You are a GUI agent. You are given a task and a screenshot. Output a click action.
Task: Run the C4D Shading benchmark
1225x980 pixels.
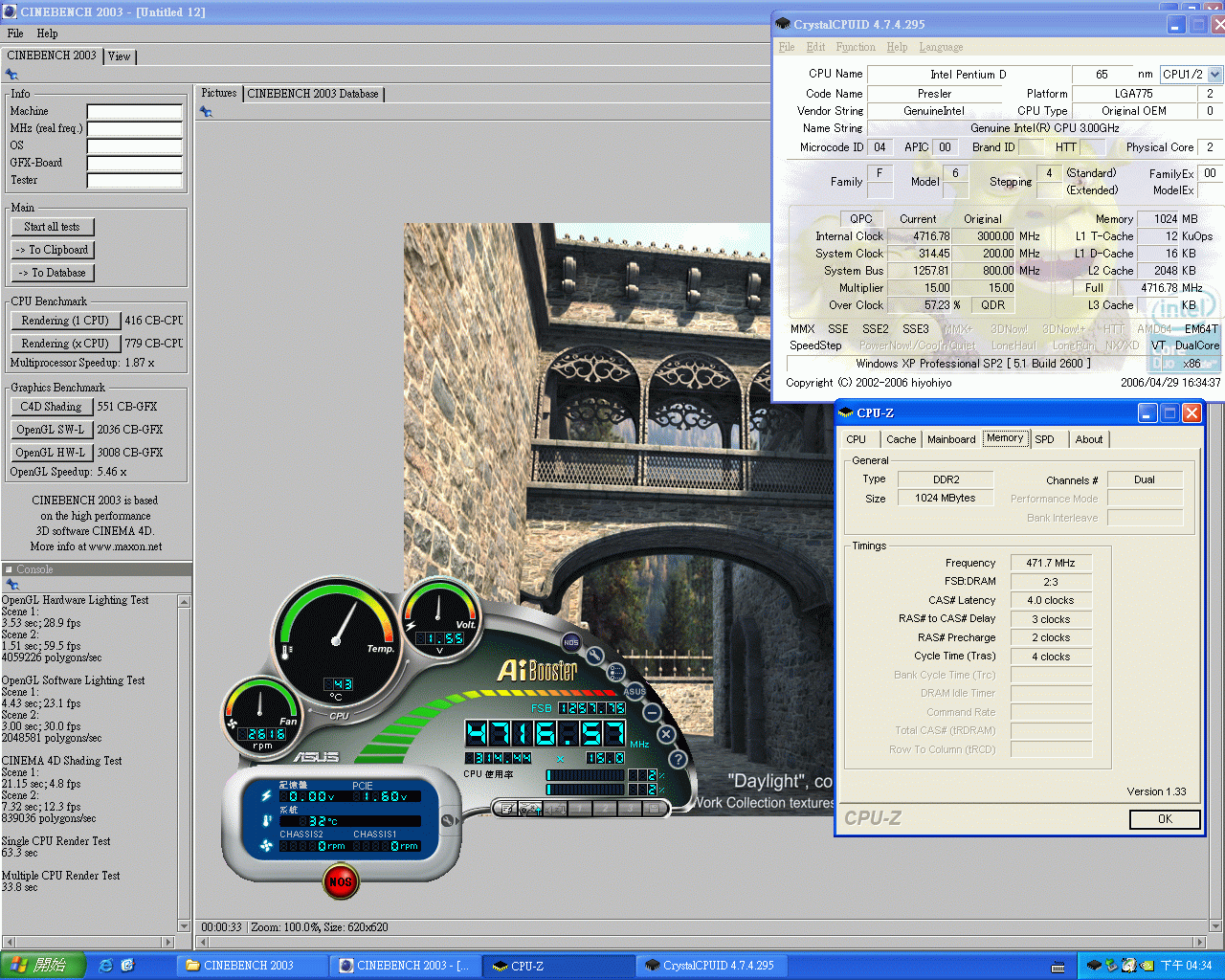point(52,407)
